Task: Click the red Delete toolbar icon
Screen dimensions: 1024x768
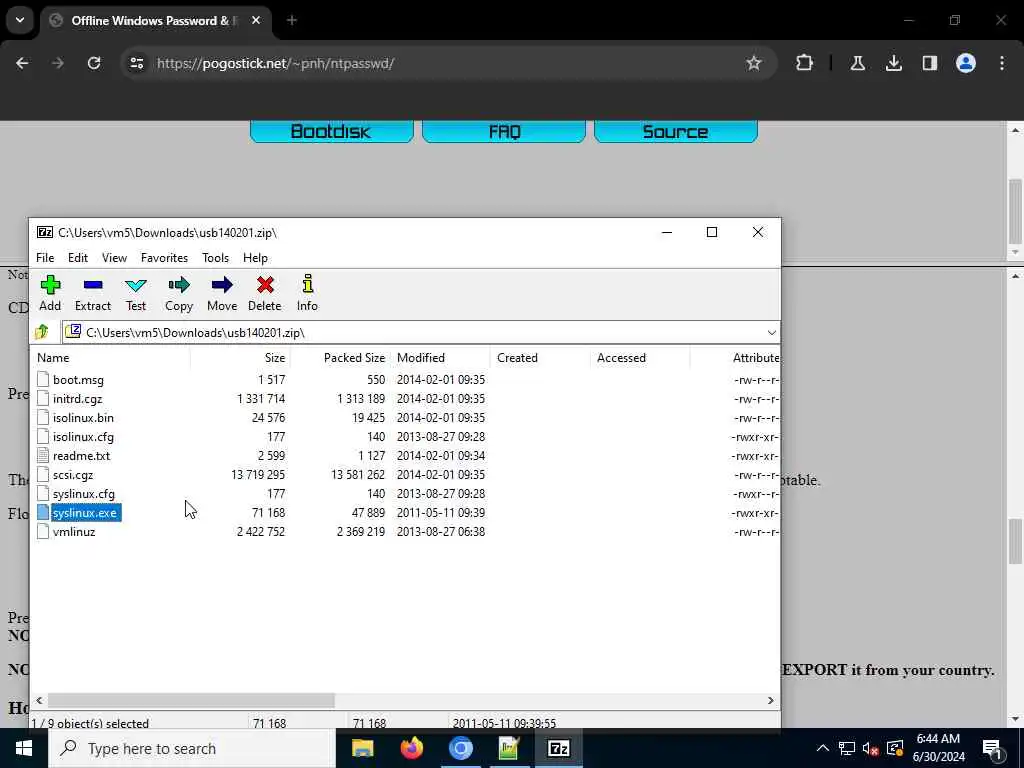Action: pyautogui.click(x=264, y=293)
